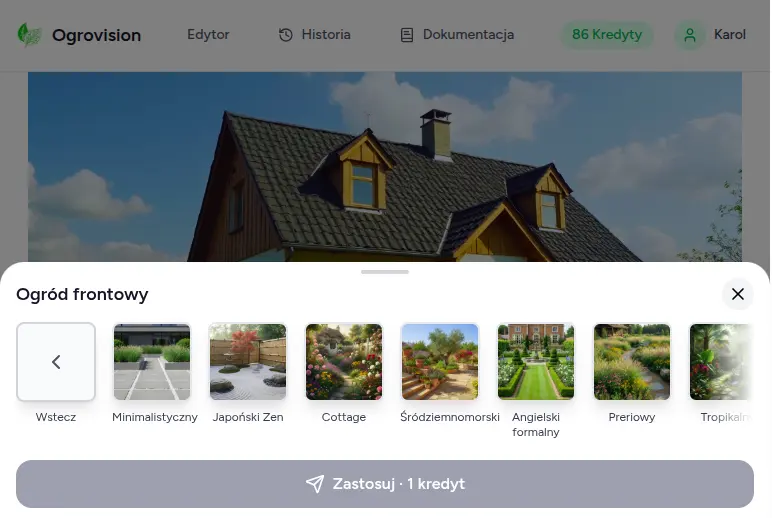Open the Edytor tab
772x518 pixels.
[x=208, y=35]
